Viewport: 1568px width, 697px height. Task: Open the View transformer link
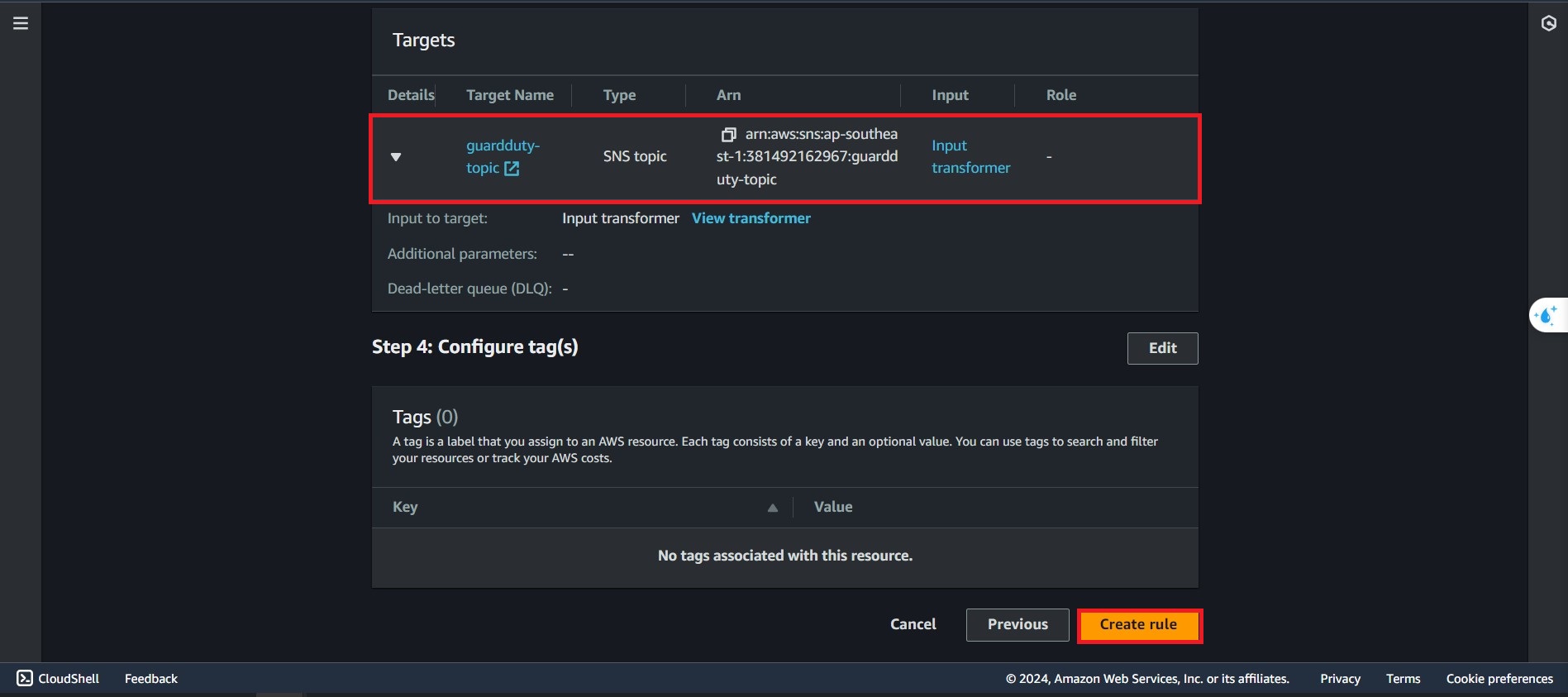[751, 218]
